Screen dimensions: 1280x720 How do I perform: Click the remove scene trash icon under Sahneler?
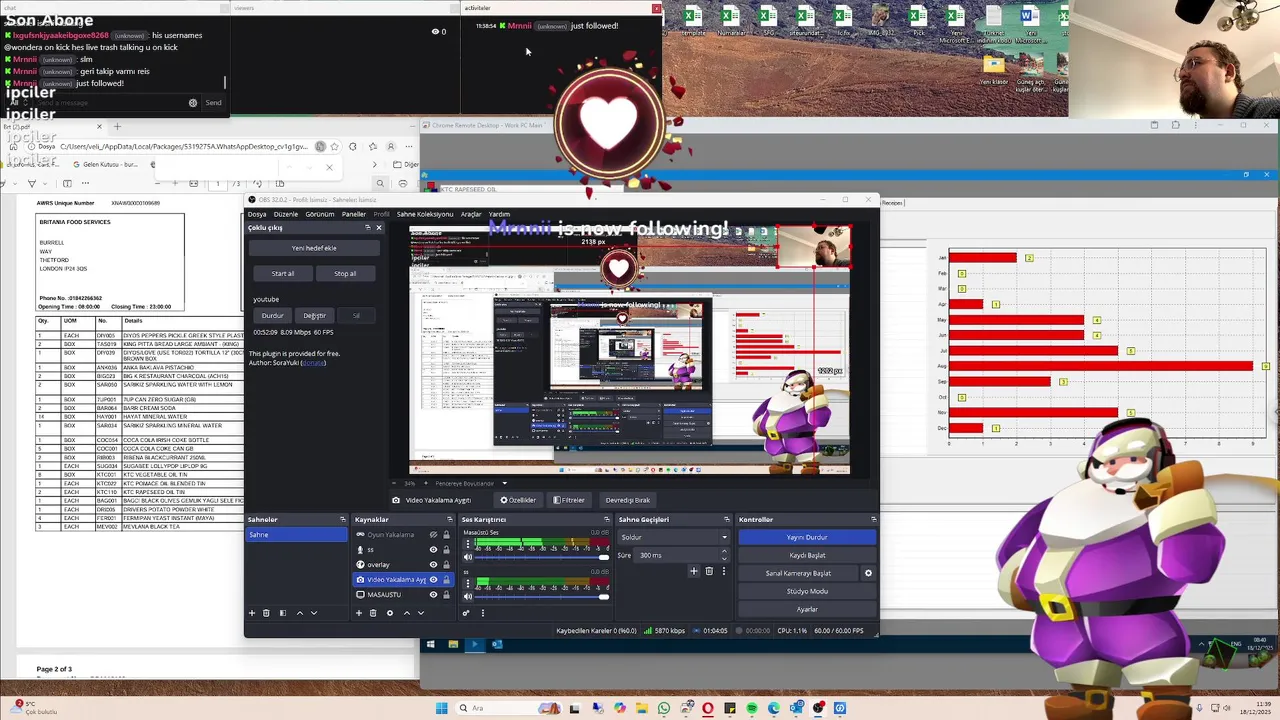tap(266, 613)
